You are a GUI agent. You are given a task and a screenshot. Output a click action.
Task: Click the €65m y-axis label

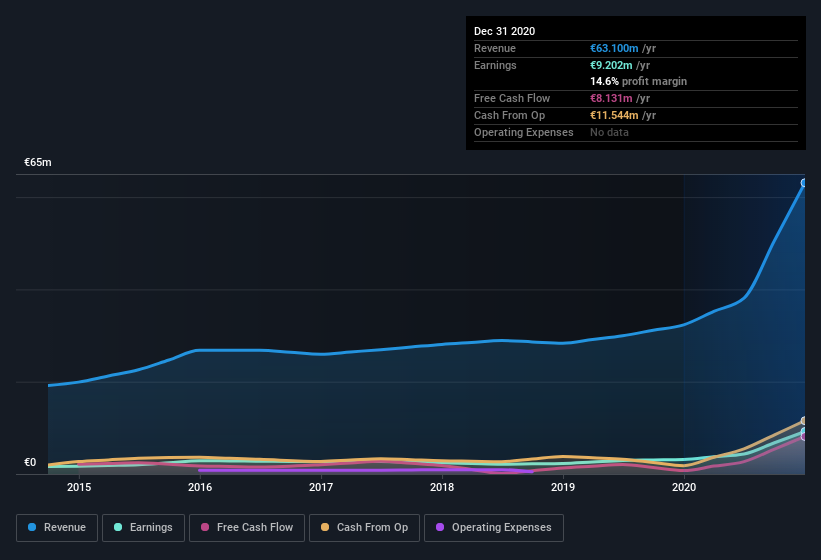click(38, 162)
